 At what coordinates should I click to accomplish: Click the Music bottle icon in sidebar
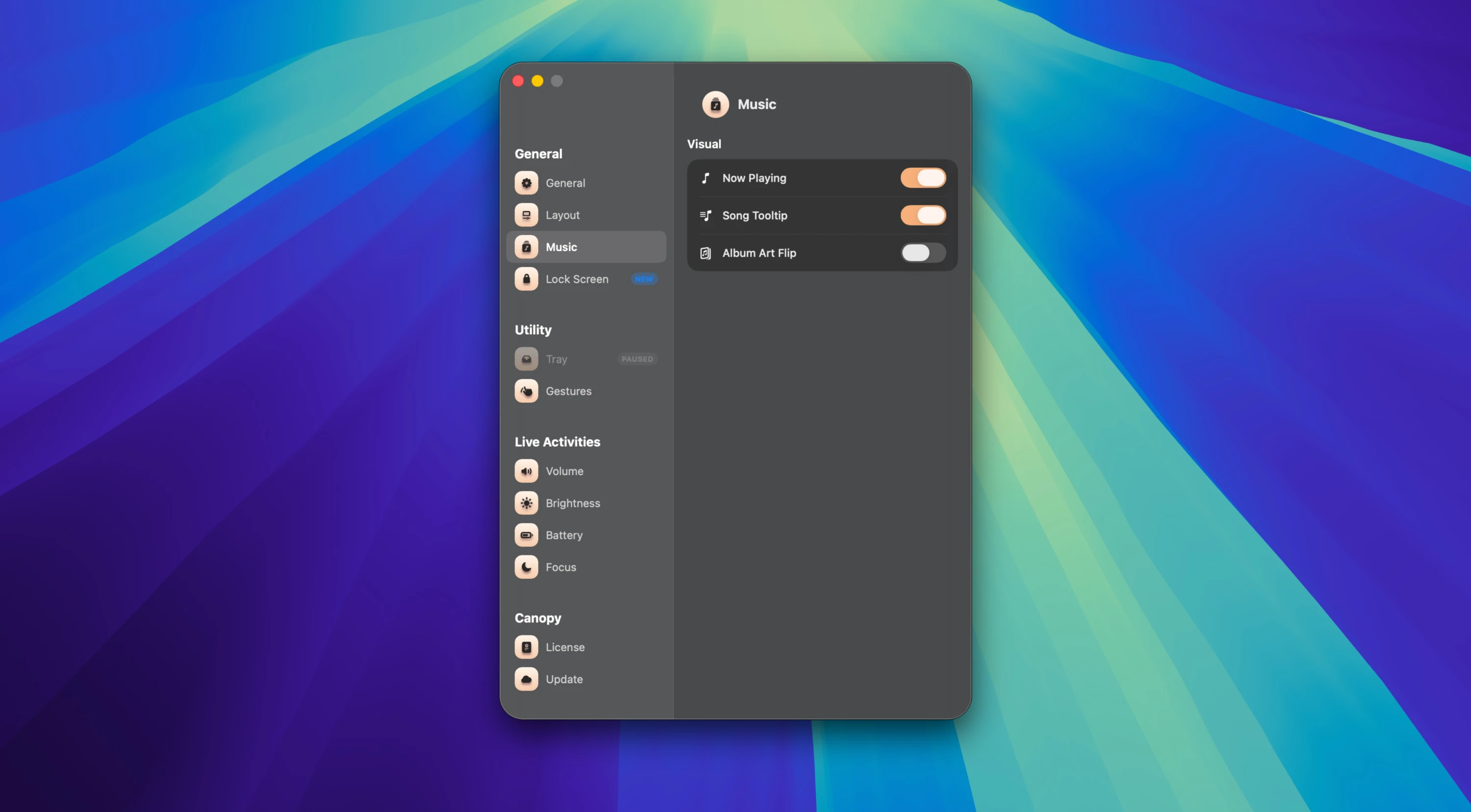click(x=526, y=247)
